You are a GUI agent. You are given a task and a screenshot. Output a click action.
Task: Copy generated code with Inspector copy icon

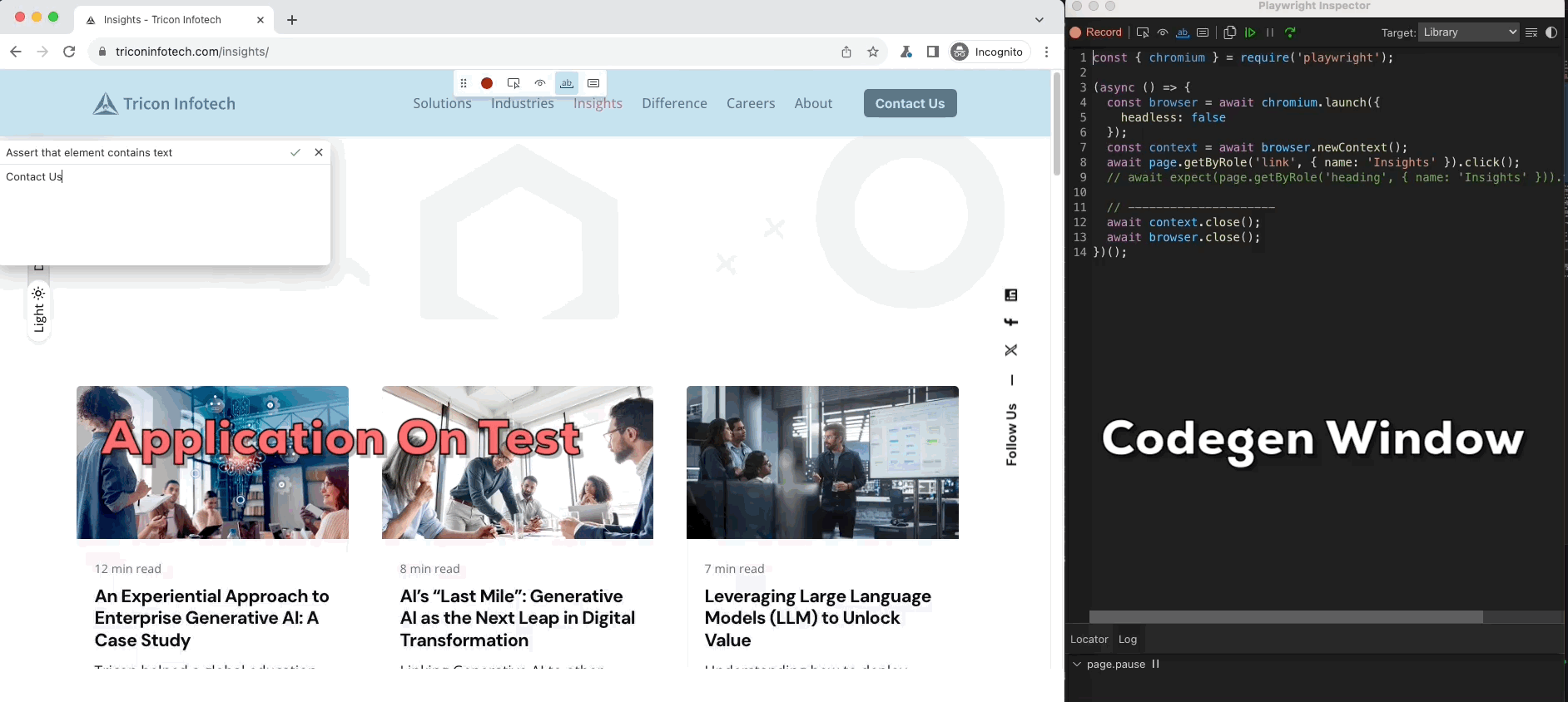(1230, 32)
